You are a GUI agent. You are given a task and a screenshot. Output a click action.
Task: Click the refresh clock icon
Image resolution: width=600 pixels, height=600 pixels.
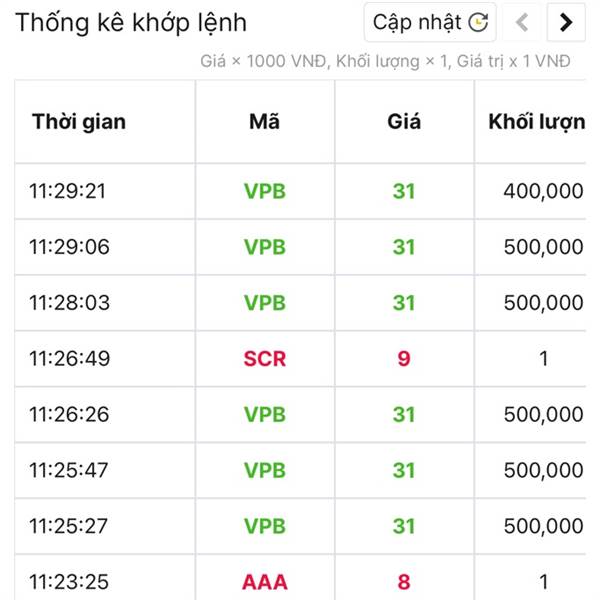click(x=478, y=22)
